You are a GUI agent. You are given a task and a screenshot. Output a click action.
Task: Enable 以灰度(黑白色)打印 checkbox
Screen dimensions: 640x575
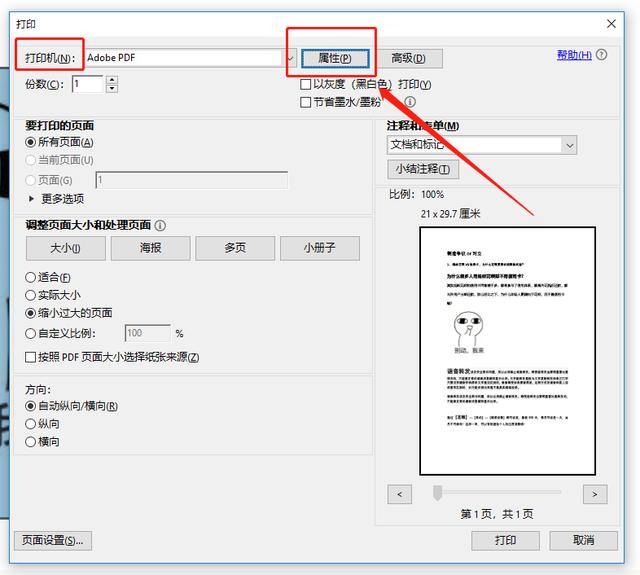[305, 84]
